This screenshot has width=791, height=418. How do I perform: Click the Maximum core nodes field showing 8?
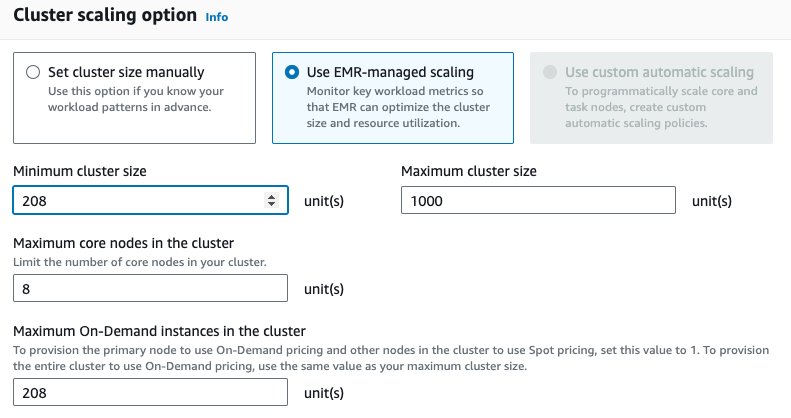(150, 288)
